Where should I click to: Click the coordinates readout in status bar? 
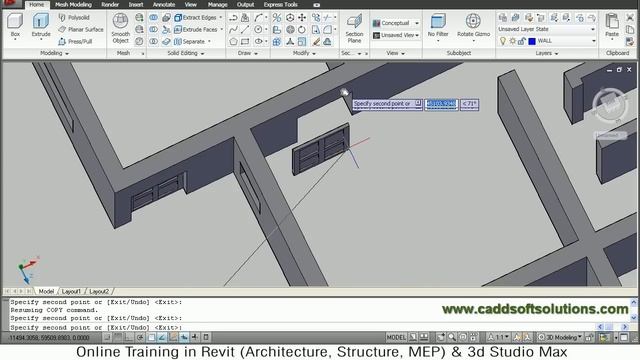(49, 338)
